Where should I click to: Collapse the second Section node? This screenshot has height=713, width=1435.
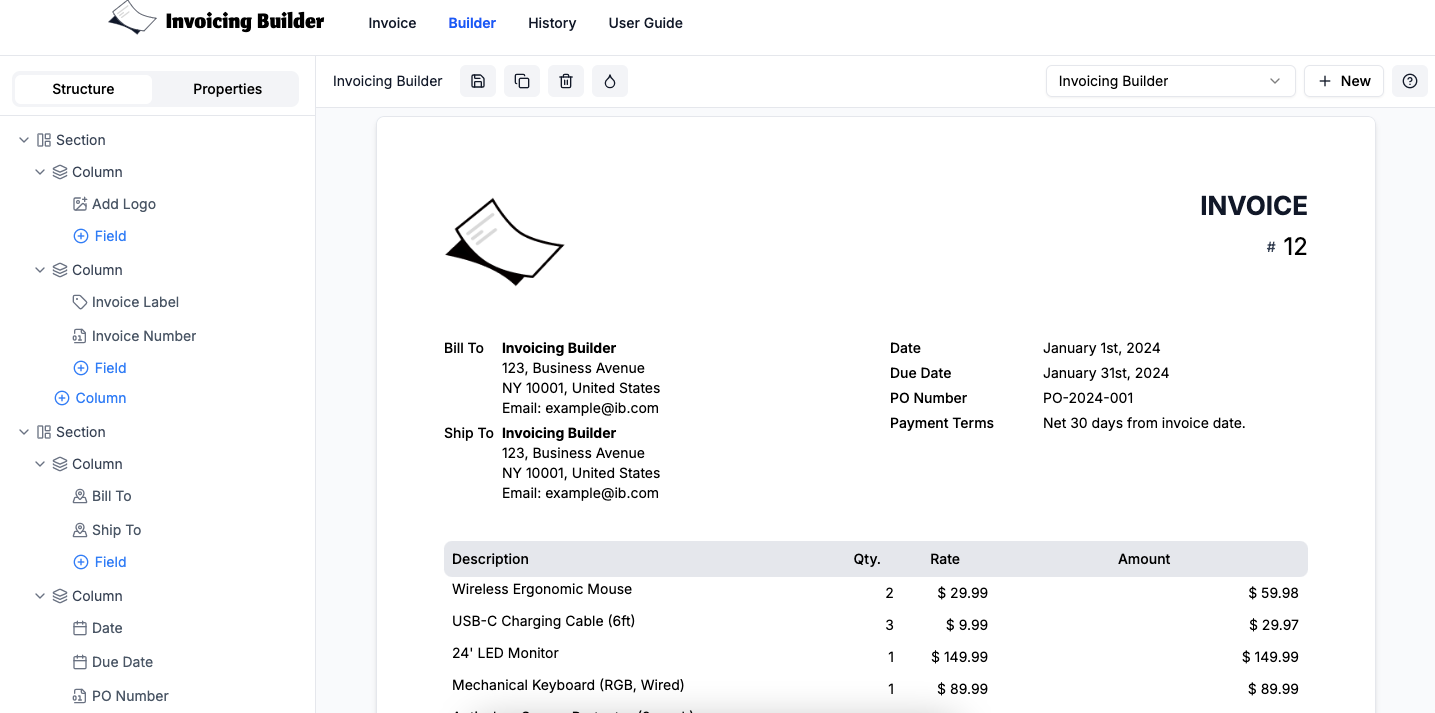click(x=24, y=432)
